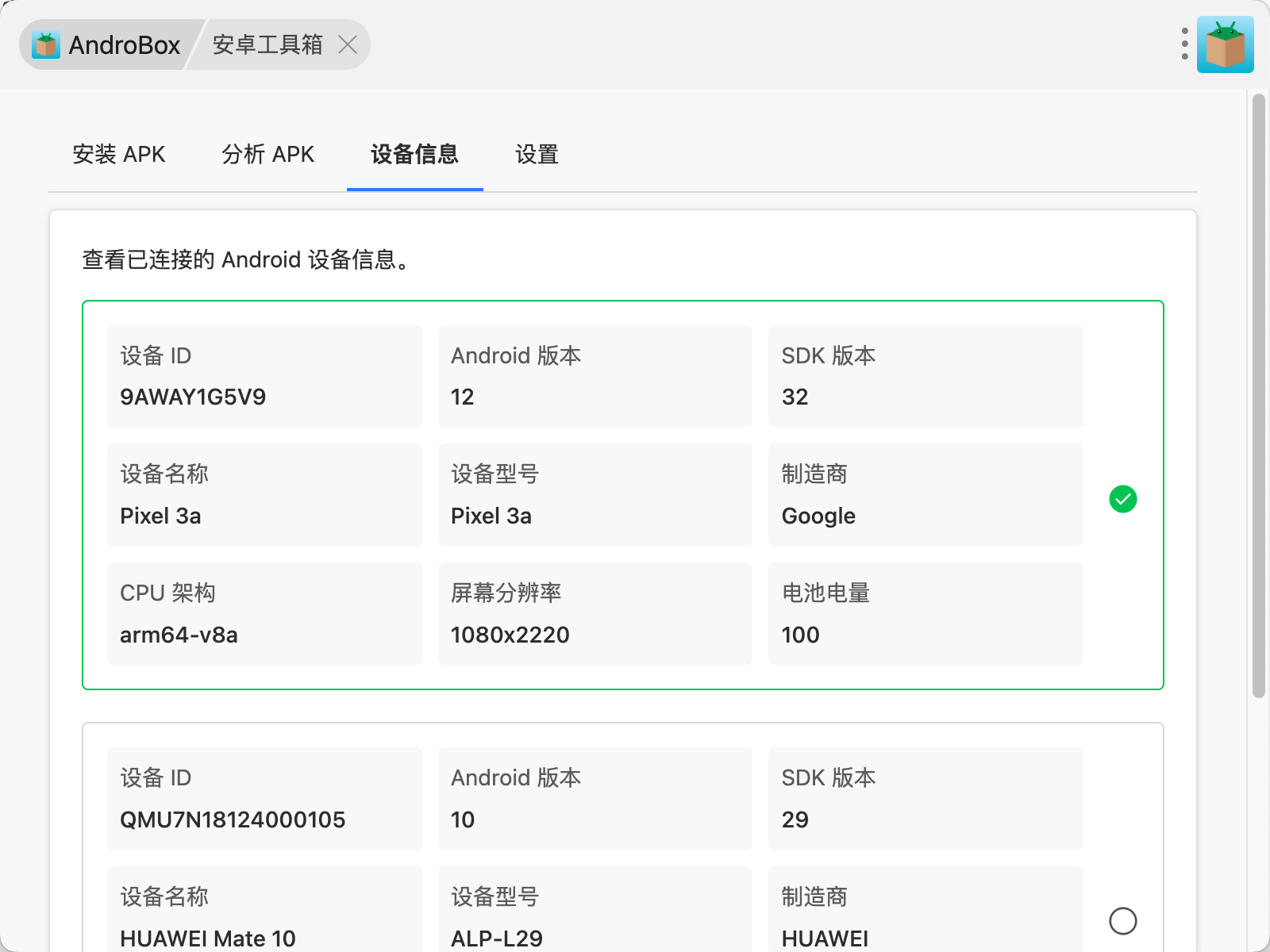Click the vertical scrollbar thumb
Image resolution: width=1270 pixels, height=952 pixels.
pyautogui.click(x=1258, y=395)
